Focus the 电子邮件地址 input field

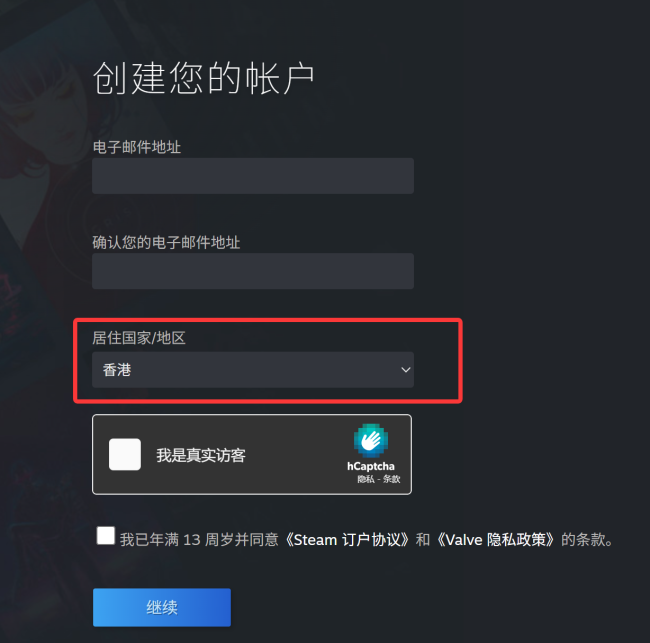click(x=253, y=176)
